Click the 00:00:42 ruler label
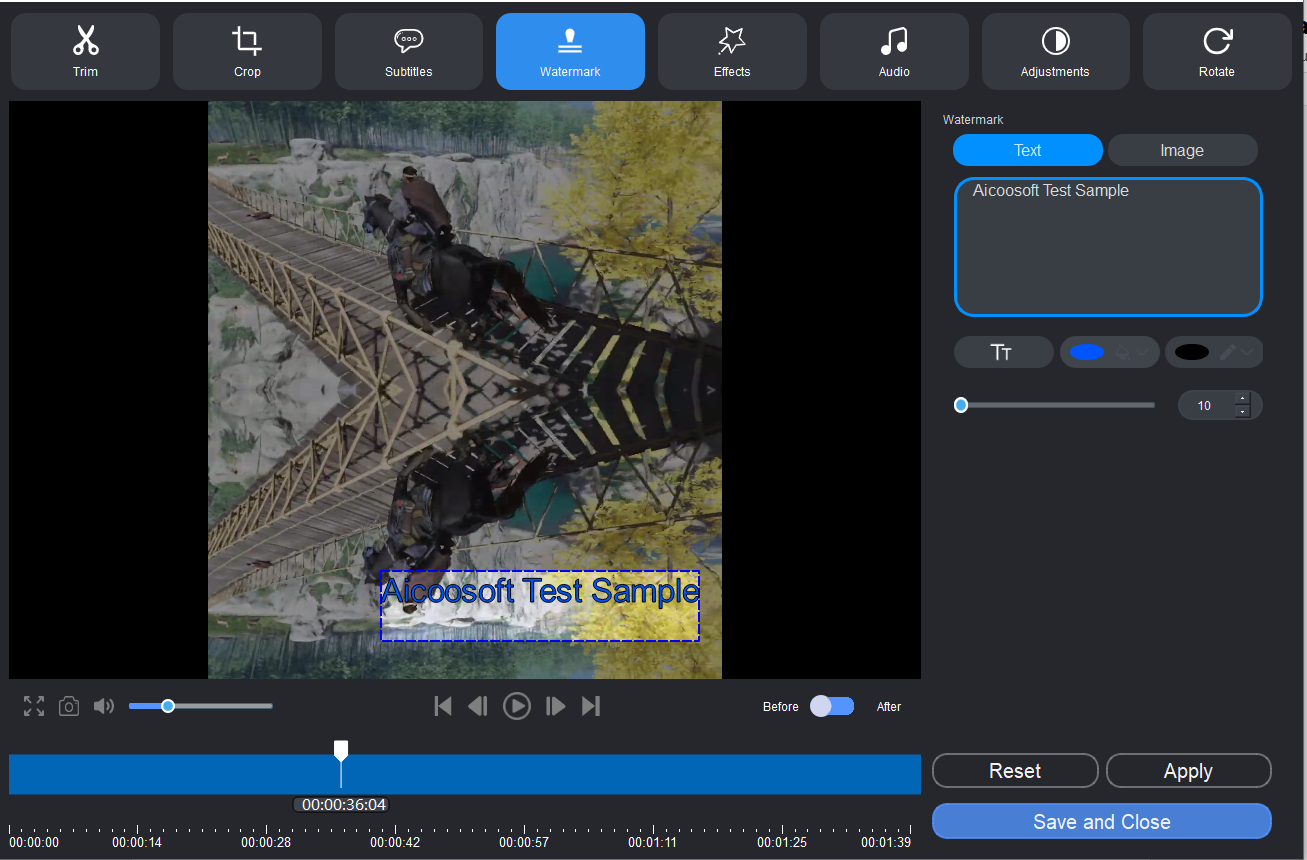This screenshot has width=1307, height=860. (394, 843)
